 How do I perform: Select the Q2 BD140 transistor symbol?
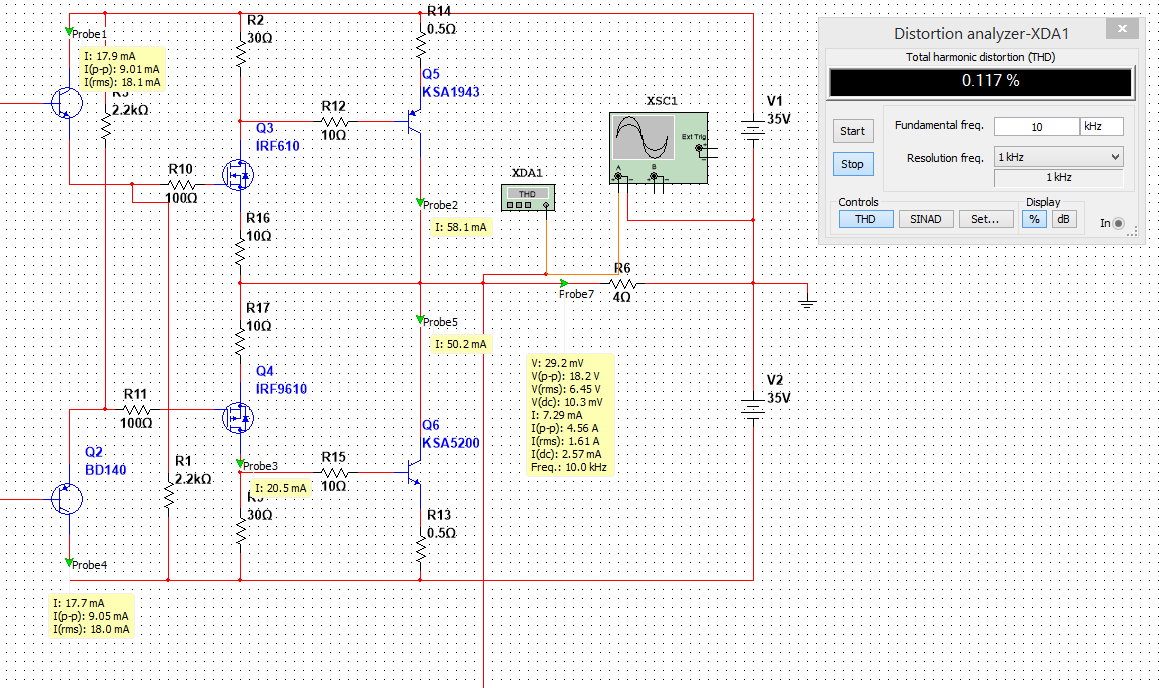[x=66, y=498]
